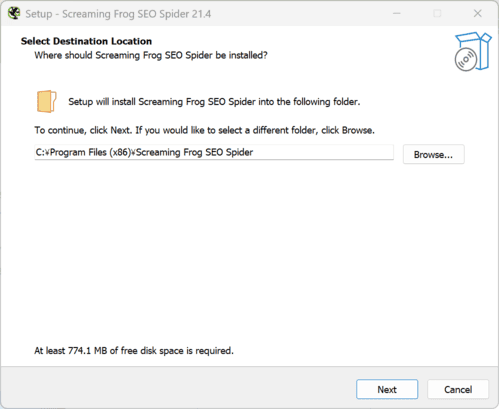This screenshot has height=409, width=499.
Task: Click the Screaming Frog title bar icon
Action: pos(14,14)
